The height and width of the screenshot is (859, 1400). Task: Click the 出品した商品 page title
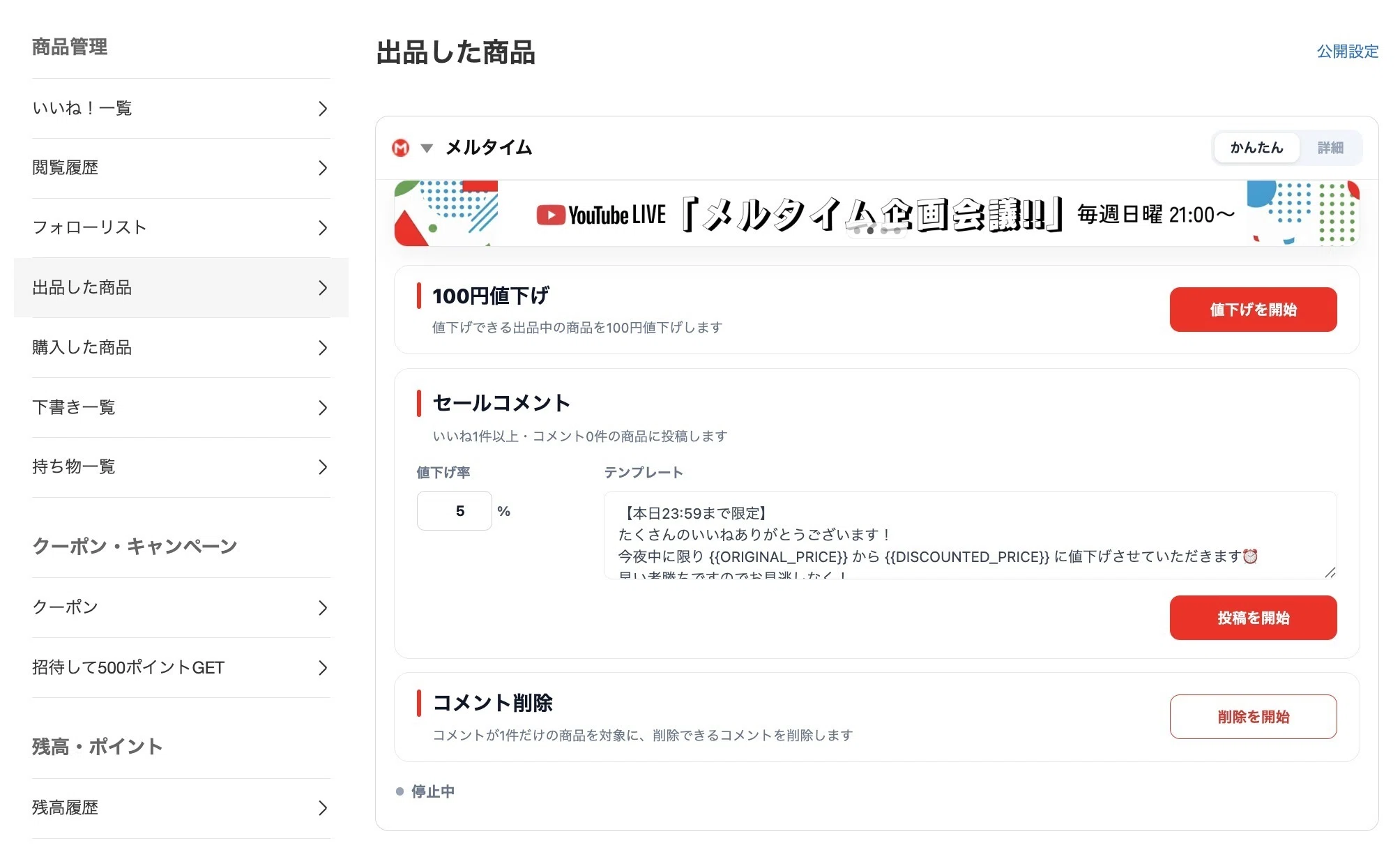pyautogui.click(x=456, y=52)
